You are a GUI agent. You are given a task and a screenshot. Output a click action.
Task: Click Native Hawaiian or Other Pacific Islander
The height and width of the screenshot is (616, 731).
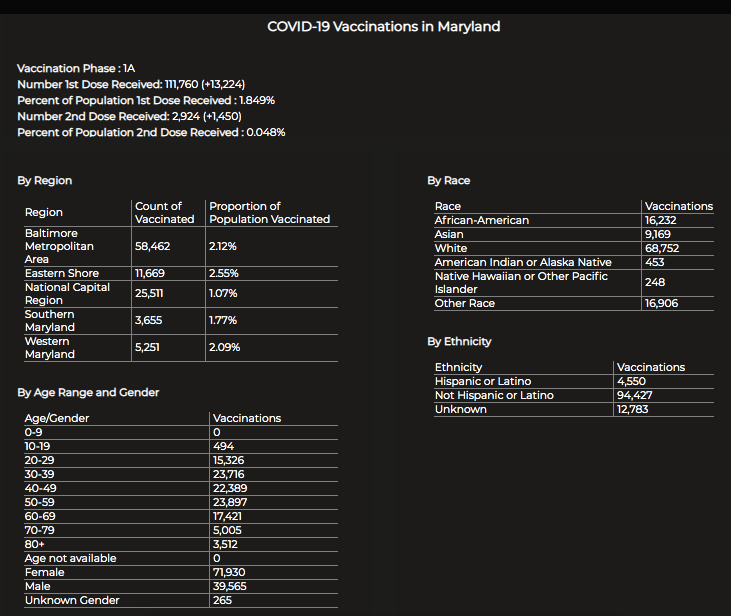click(x=521, y=282)
